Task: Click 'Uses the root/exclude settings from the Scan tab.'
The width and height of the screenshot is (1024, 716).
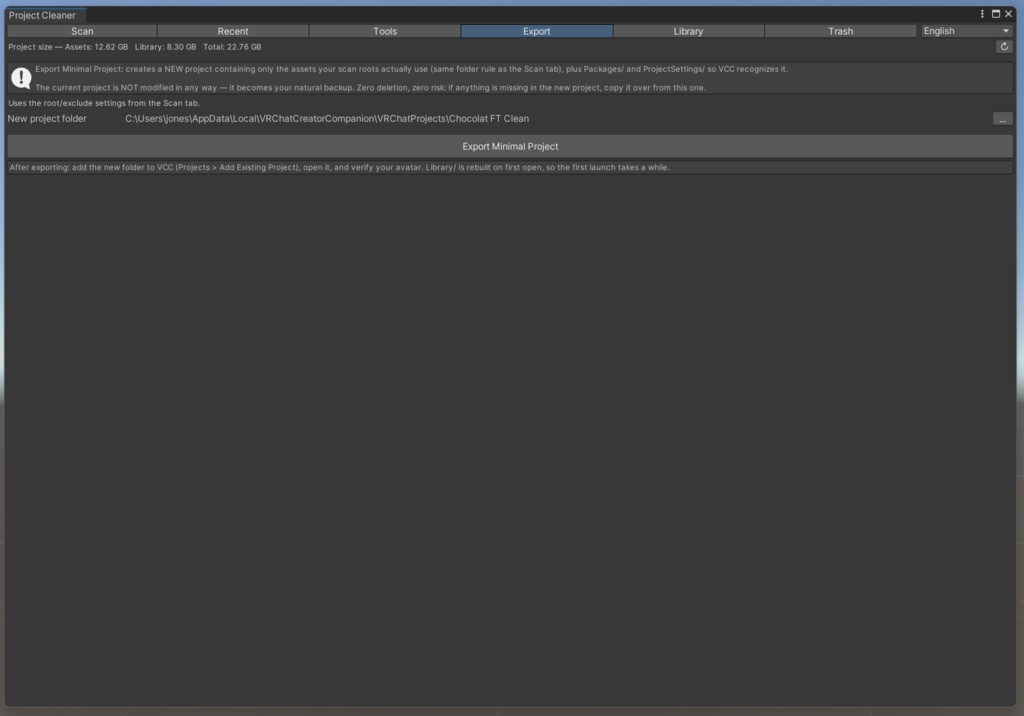Action: click(104, 103)
